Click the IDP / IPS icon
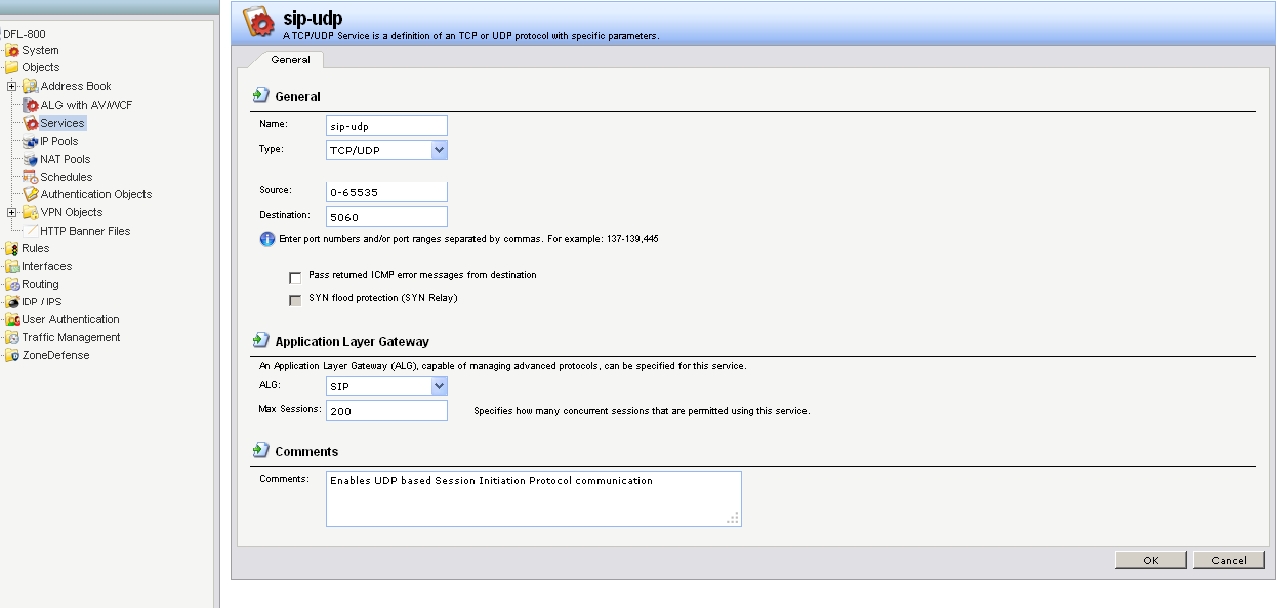The width and height of the screenshot is (1278, 608). point(13,301)
